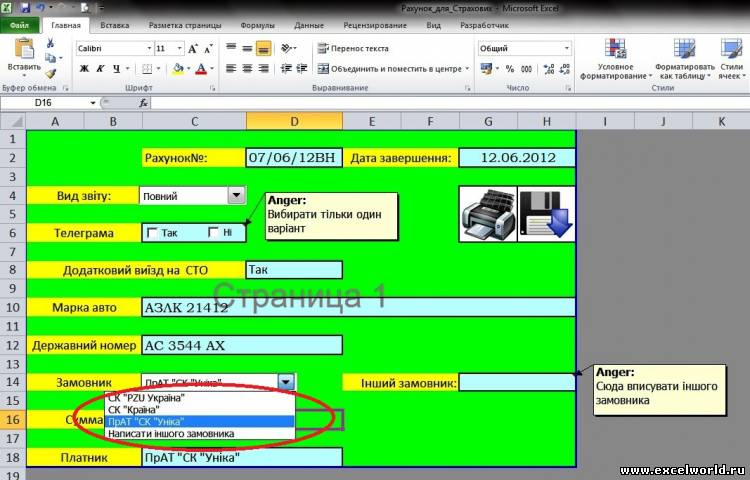
Task: Click the floppy disk save picture button
Action: point(546,214)
